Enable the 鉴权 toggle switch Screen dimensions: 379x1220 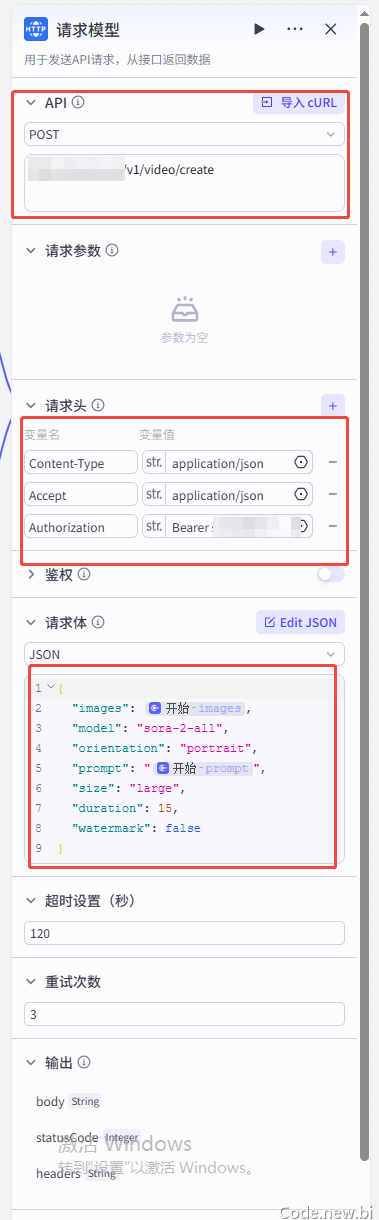click(x=331, y=575)
